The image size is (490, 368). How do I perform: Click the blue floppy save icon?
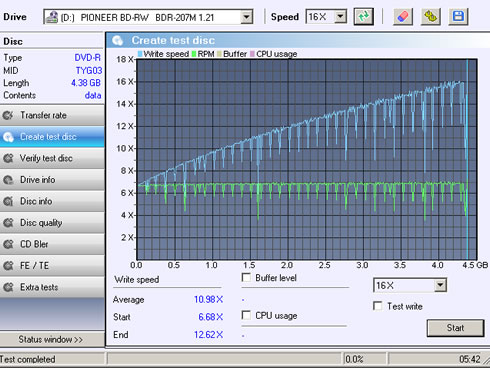458,16
